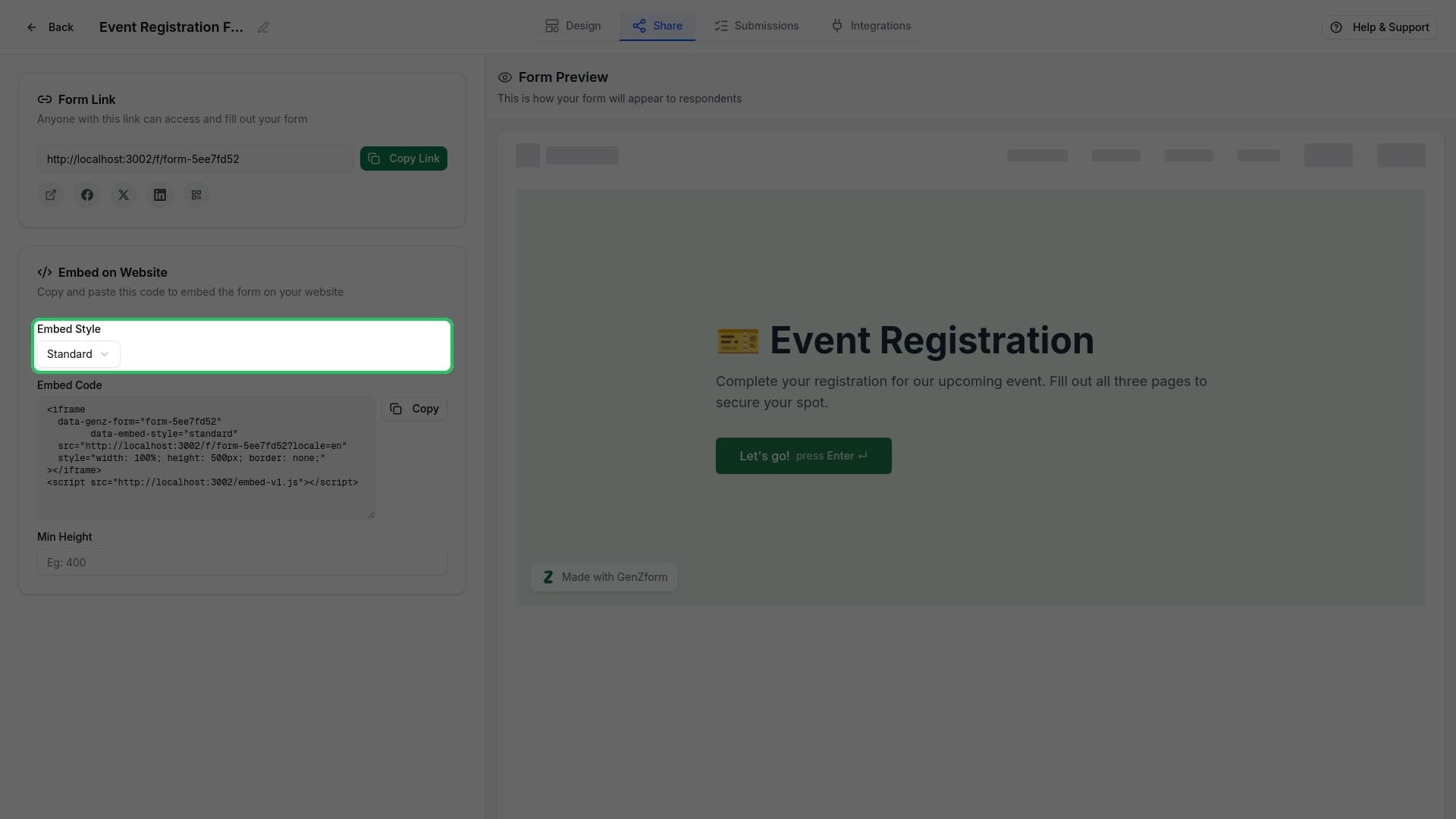Go to the Integrations tab
Screen dimensions: 1456x819
(x=871, y=25)
